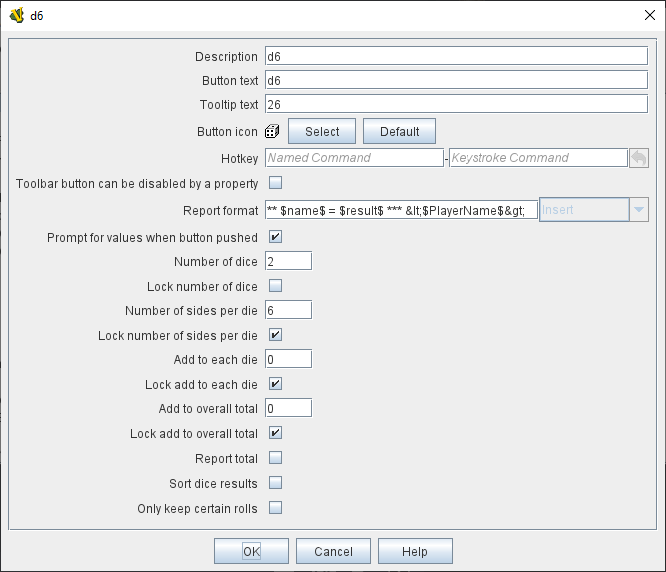
Task: Toggle Lock number of dice checkbox
Action: (275, 286)
